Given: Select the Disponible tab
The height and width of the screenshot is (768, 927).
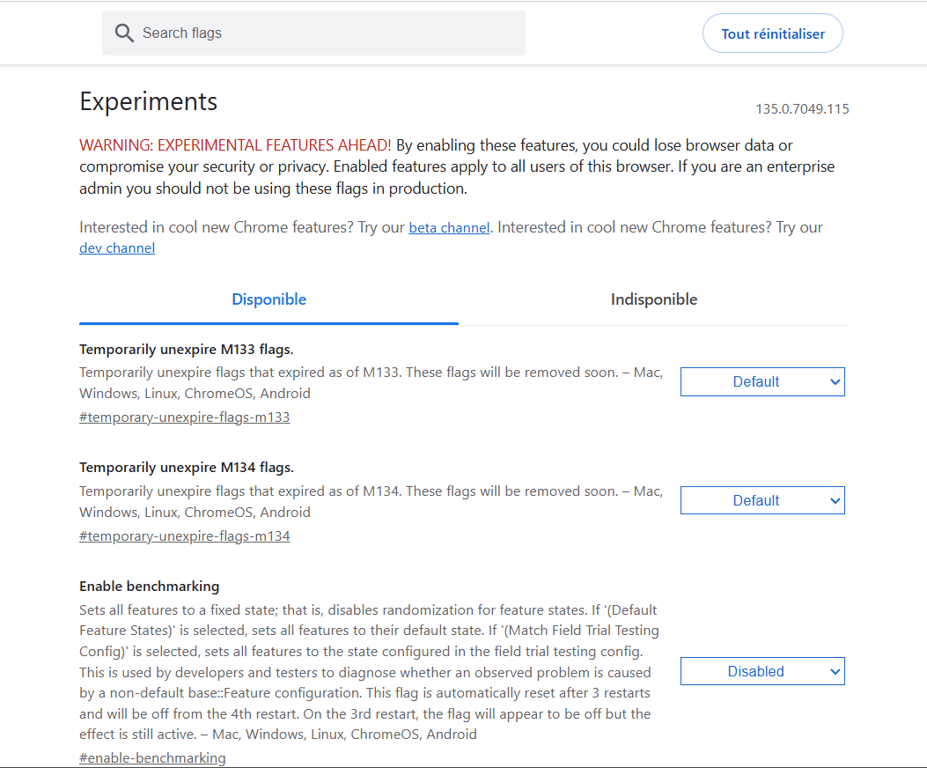Looking at the screenshot, I should pyautogui.click(x=268, y=299).
